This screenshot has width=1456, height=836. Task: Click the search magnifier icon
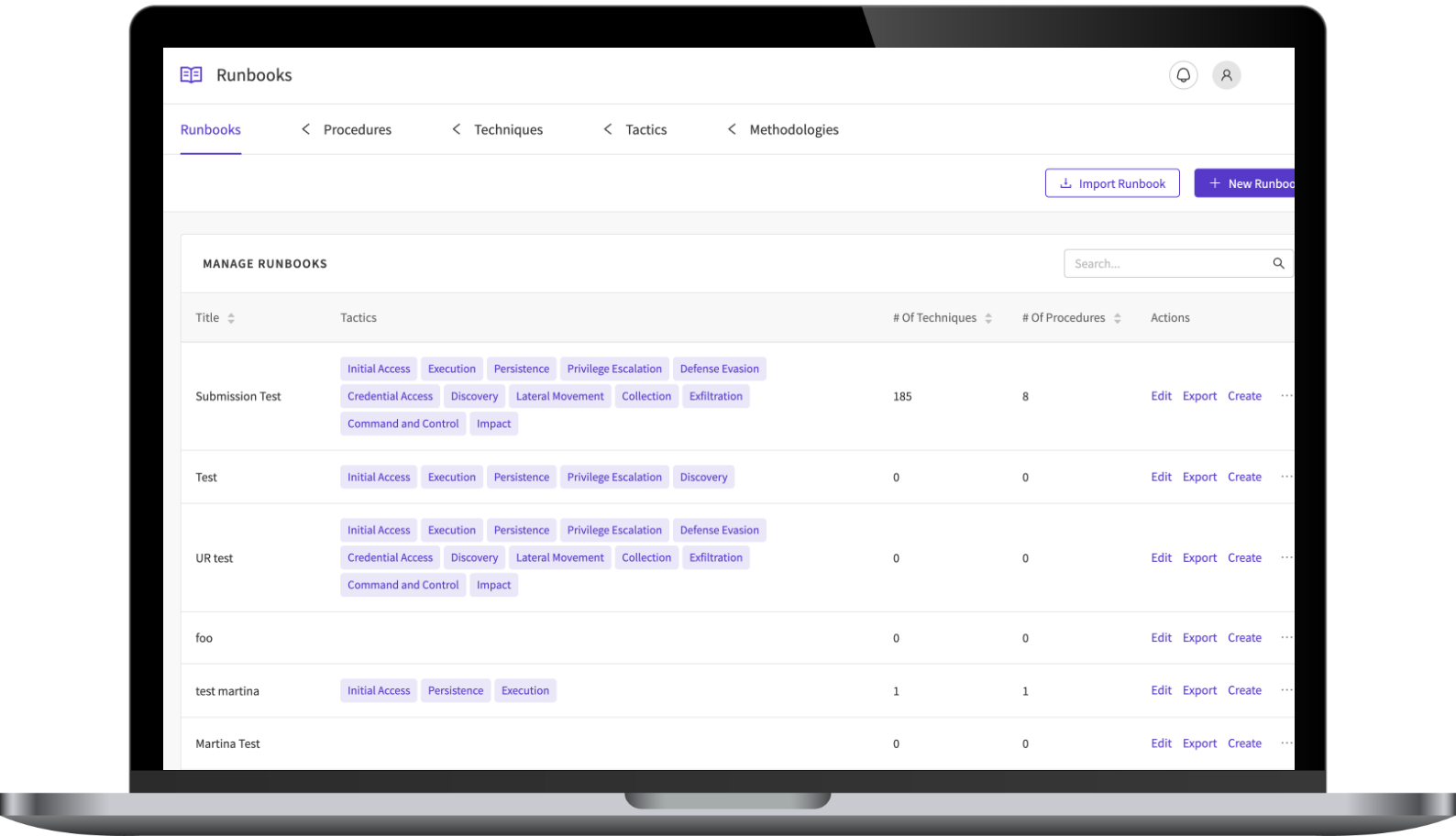click(1278, 264)
